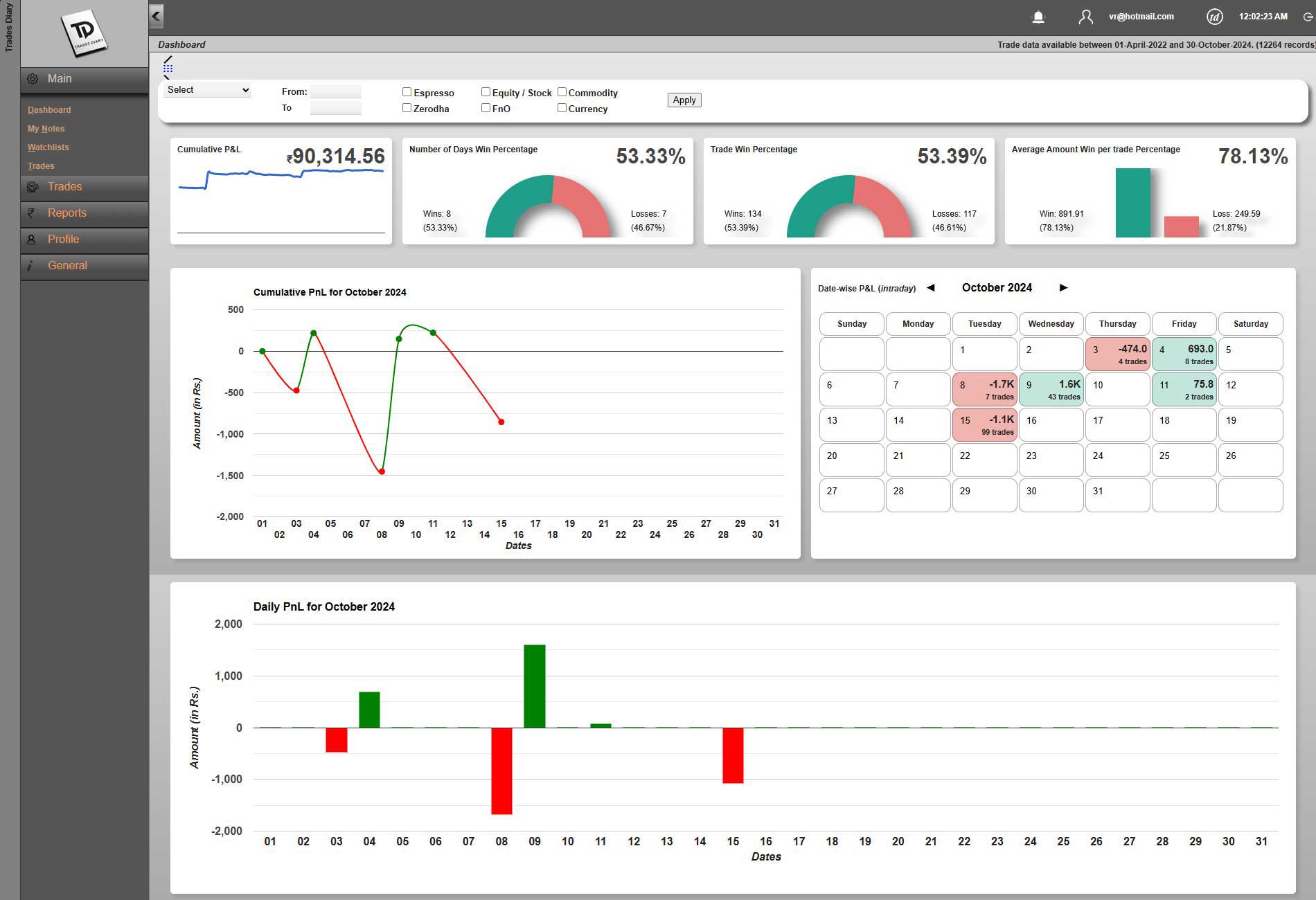
Task: Click the 53.33% days win percentage
Action: pos(650,156)
